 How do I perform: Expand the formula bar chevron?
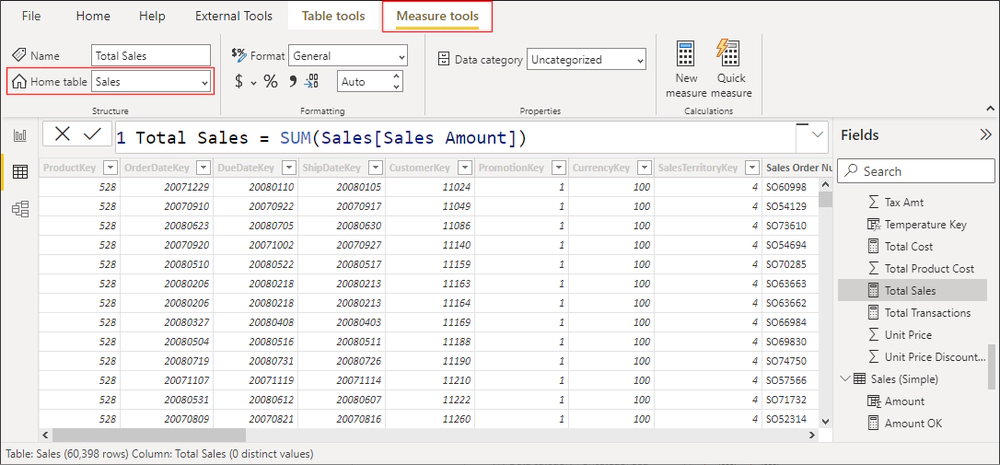(x=818, y=135)
